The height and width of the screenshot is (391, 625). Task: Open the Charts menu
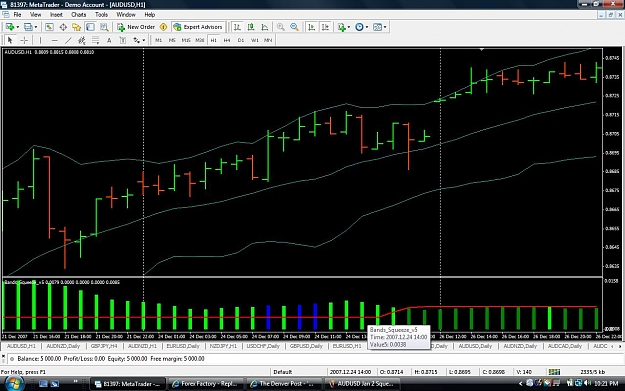(78, 14)
